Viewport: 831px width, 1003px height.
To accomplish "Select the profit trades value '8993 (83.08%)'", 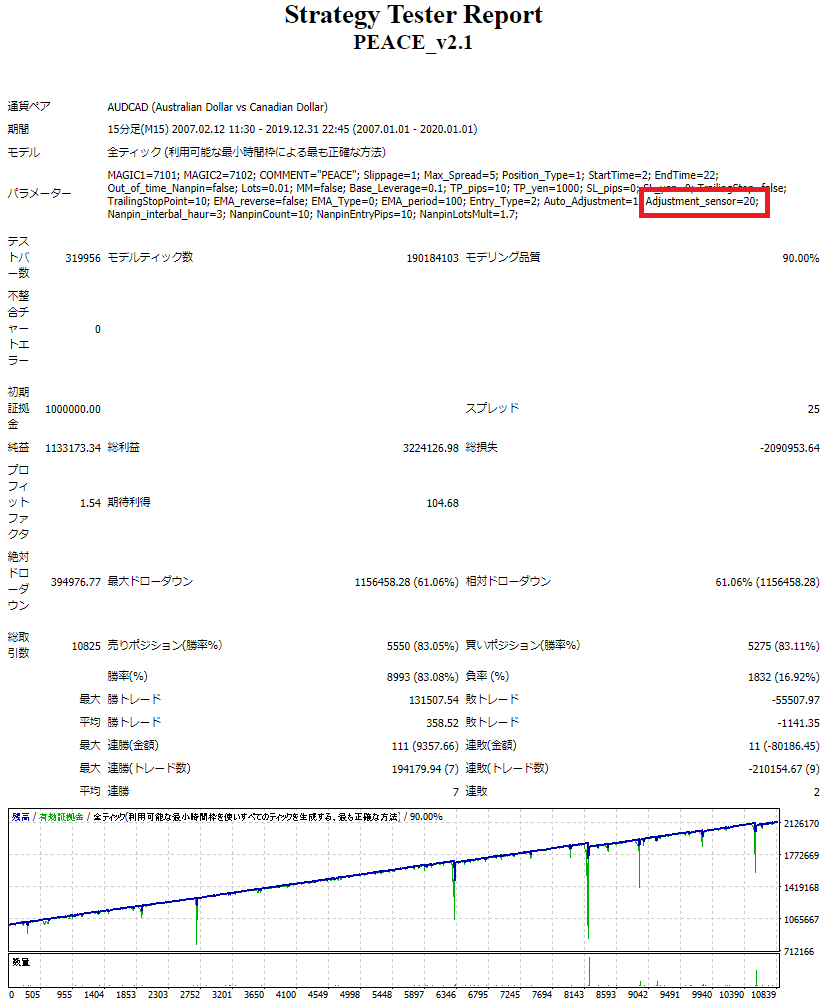I will (423, 677).
